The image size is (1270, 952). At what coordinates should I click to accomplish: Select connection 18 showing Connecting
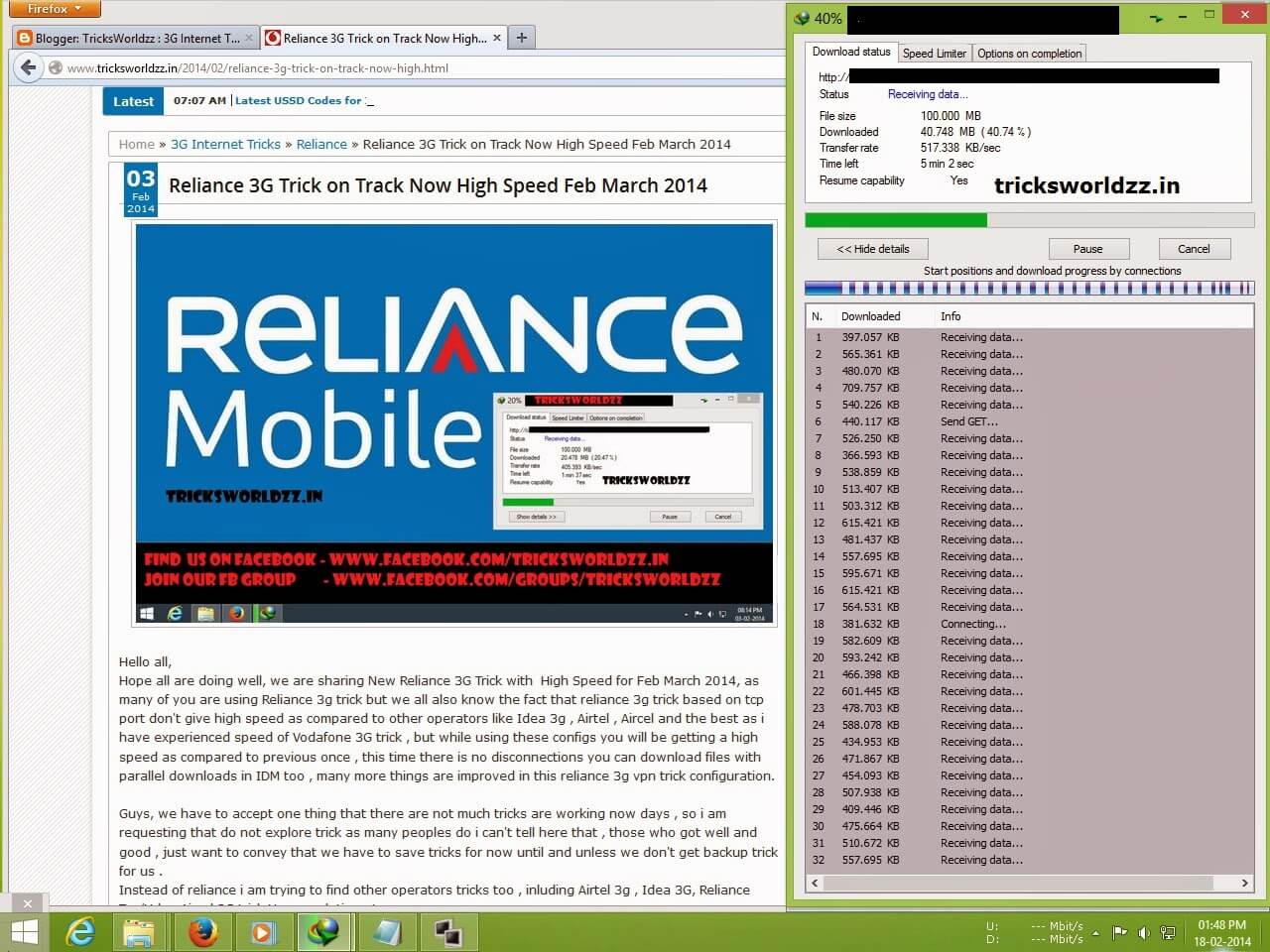(1029, 624)
